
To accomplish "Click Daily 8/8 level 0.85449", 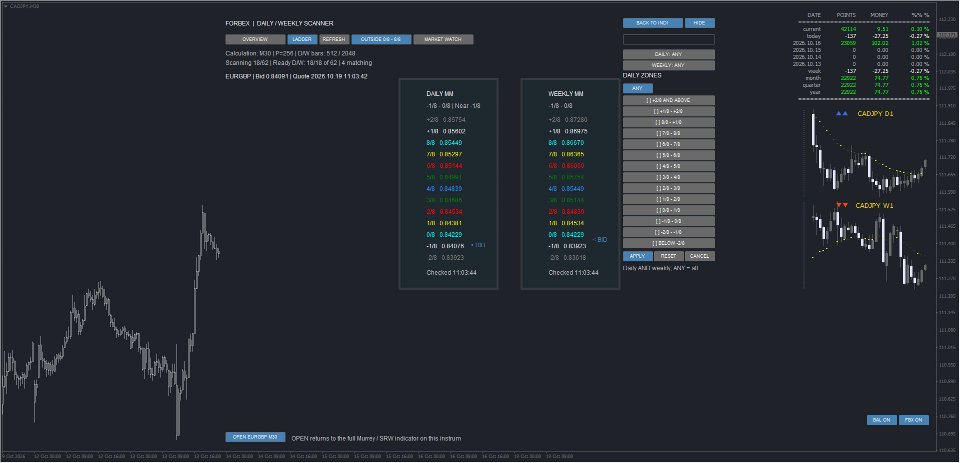I will pyautogui.click(x=444, y=143).
